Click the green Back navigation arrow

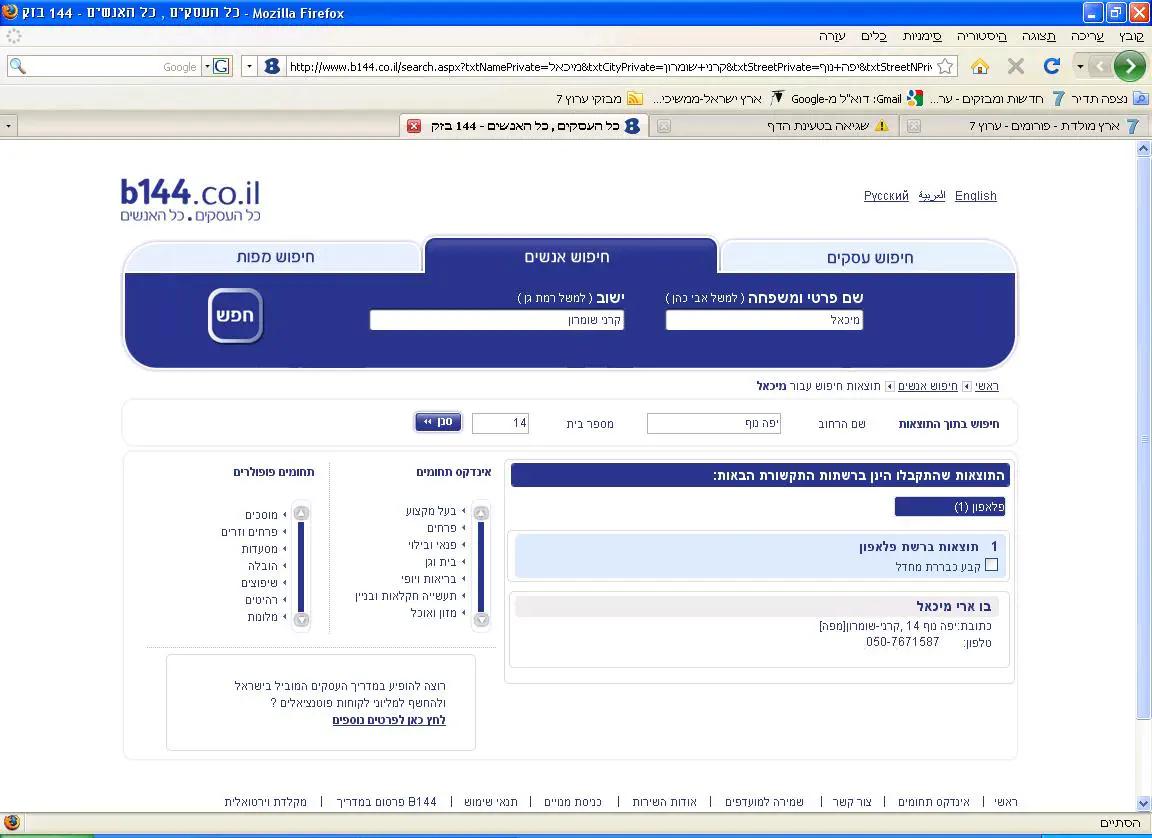(x=1129, y=66)
